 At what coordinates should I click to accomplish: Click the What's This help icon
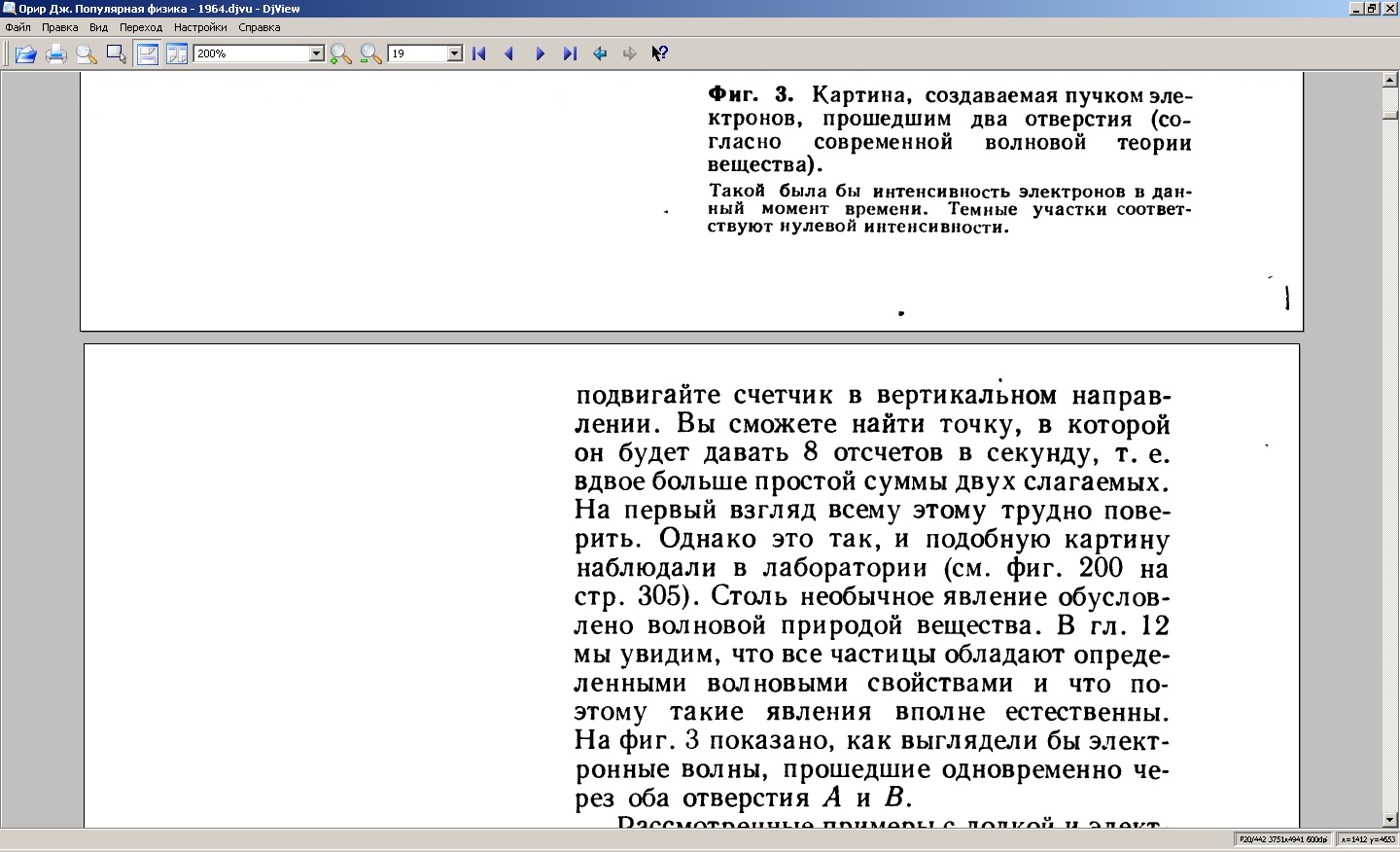(659, 54)
